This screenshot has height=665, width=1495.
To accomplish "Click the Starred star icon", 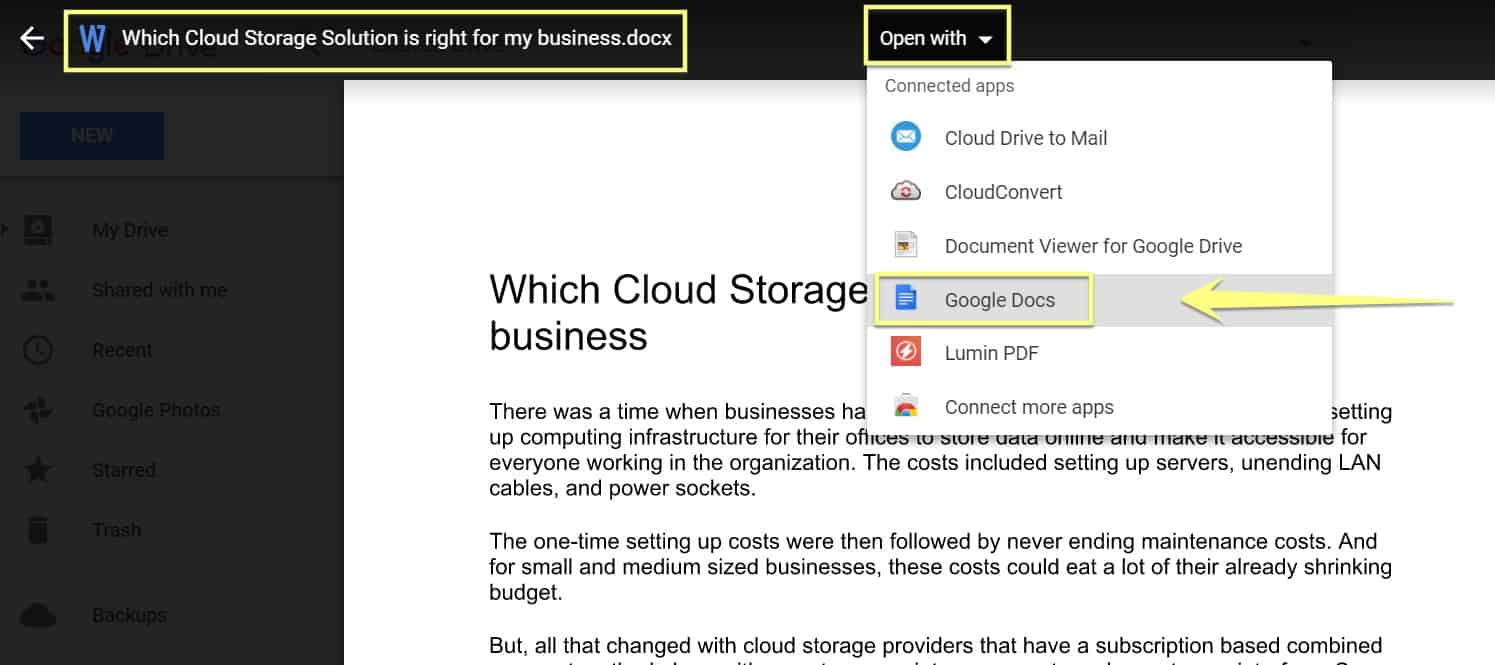I will [x=38, y=470].
